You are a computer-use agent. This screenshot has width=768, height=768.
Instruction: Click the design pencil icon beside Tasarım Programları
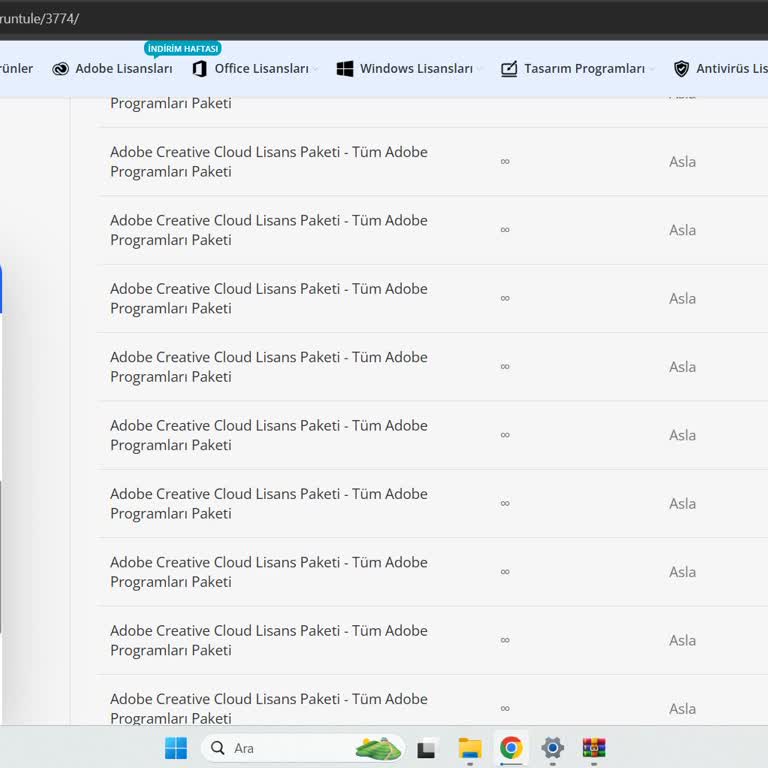(509, 69)
